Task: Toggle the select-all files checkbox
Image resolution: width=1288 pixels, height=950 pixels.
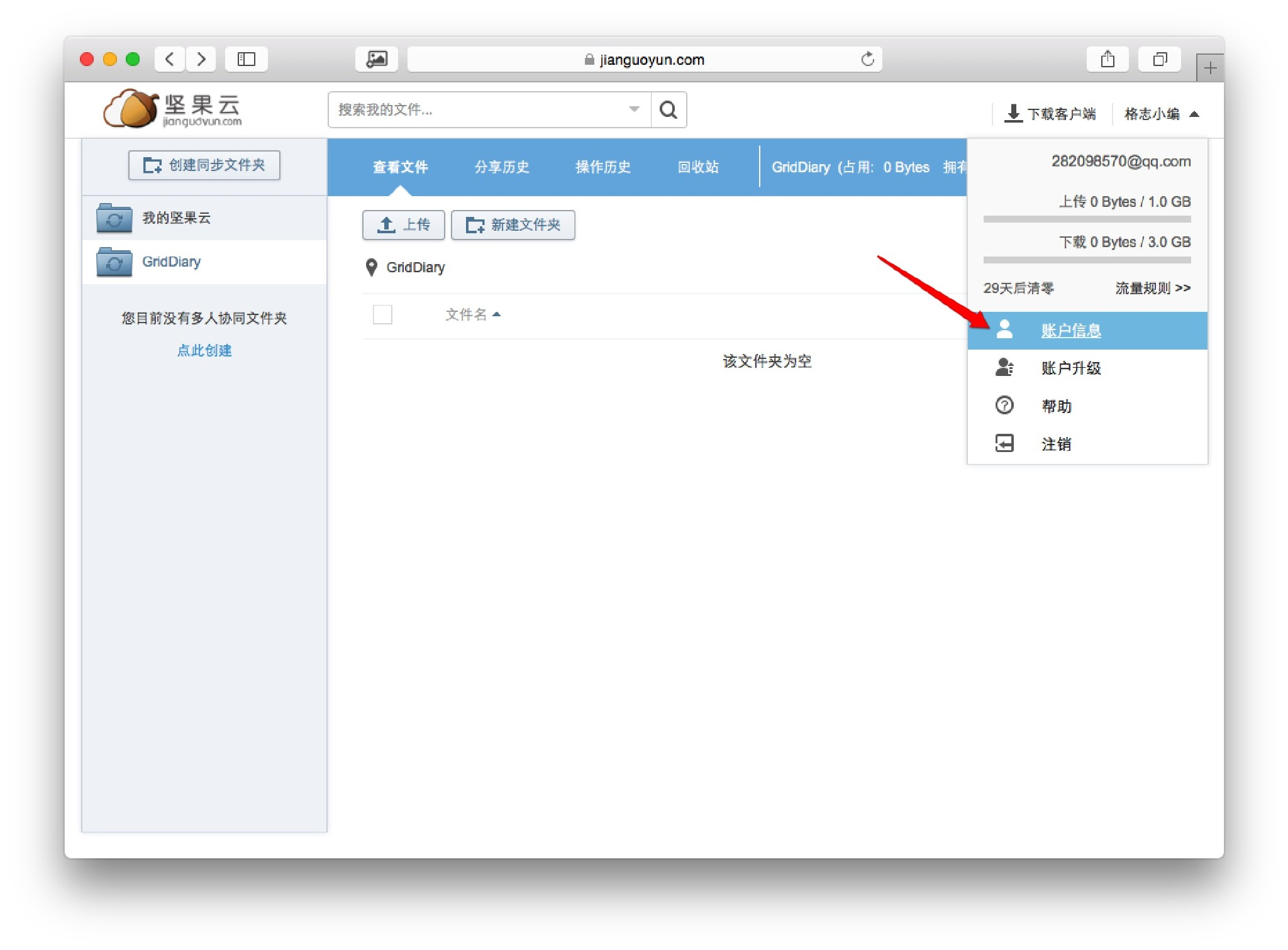Action: pyautogui.click(x=382, y=314)
